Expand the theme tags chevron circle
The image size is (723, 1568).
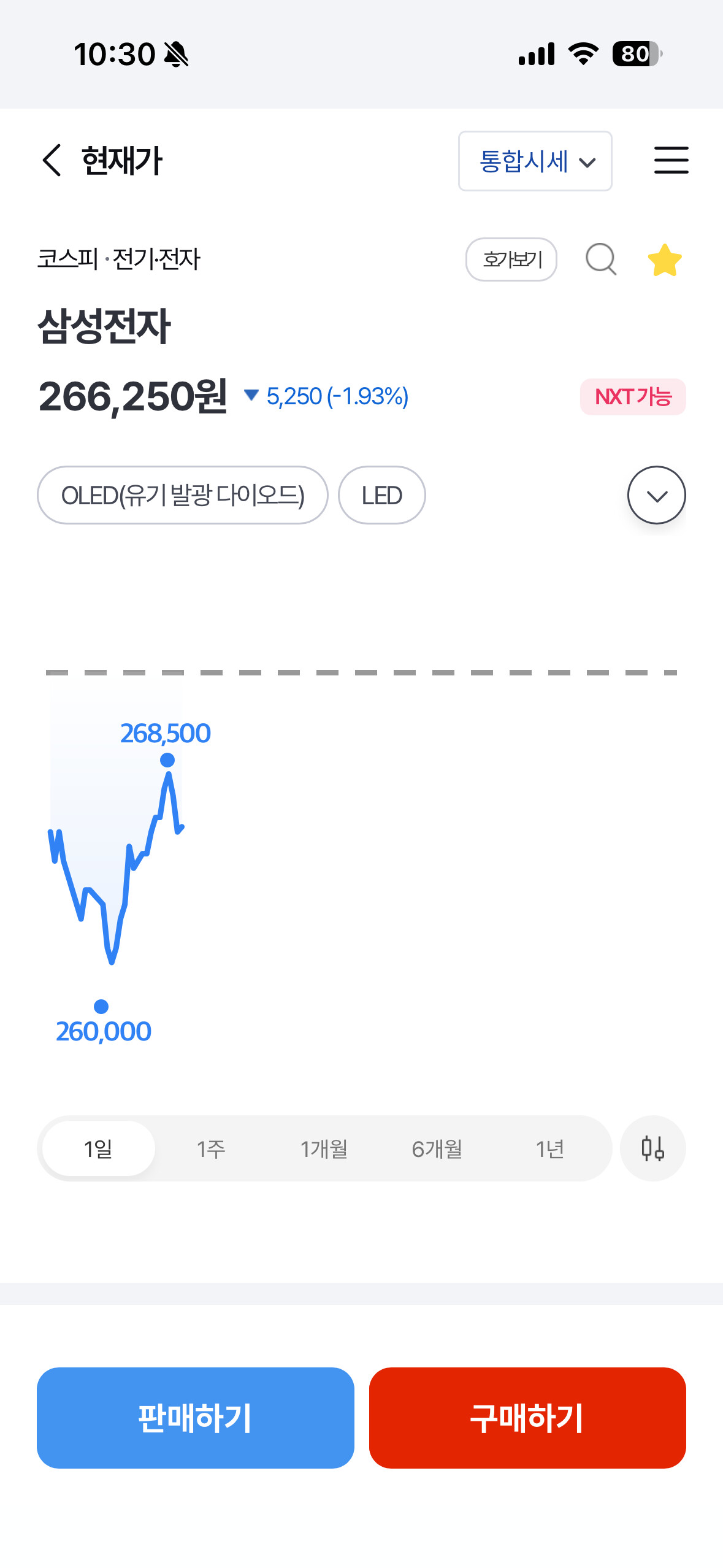pyautogui.click(x=656, y=495)
